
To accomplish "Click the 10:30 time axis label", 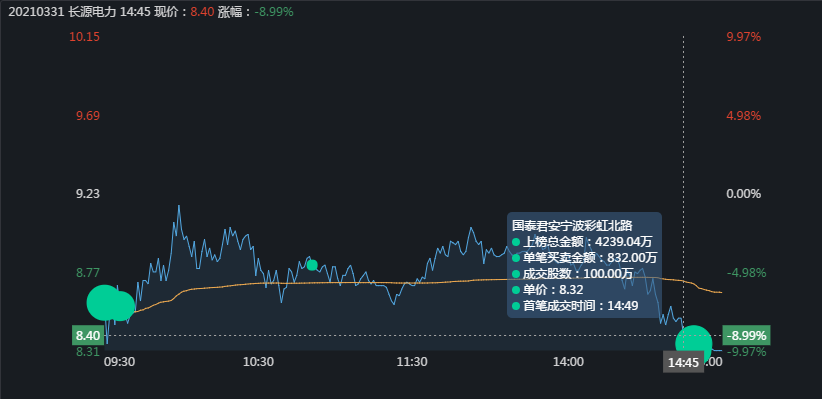I will pyautogui.click(x=257, y=362).
